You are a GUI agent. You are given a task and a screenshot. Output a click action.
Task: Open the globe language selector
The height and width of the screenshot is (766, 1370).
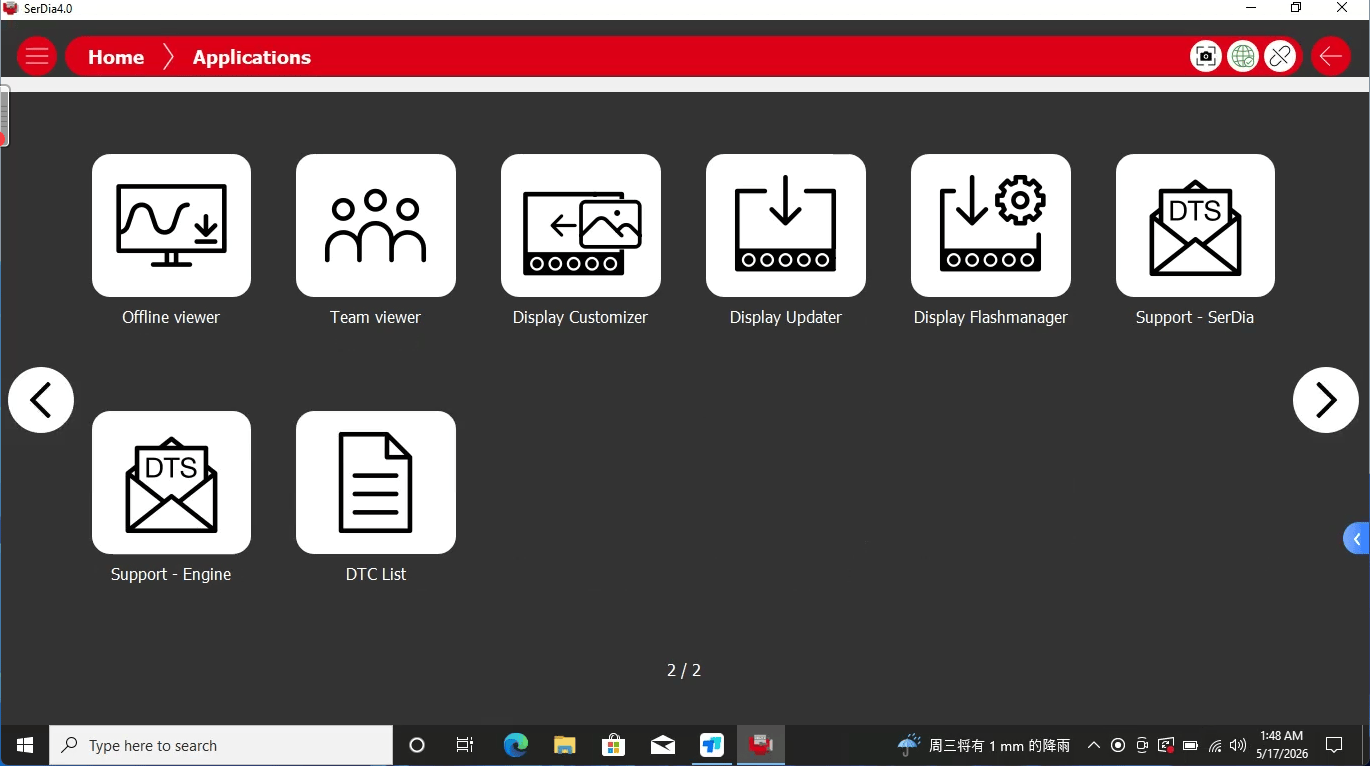(1243, 56)
